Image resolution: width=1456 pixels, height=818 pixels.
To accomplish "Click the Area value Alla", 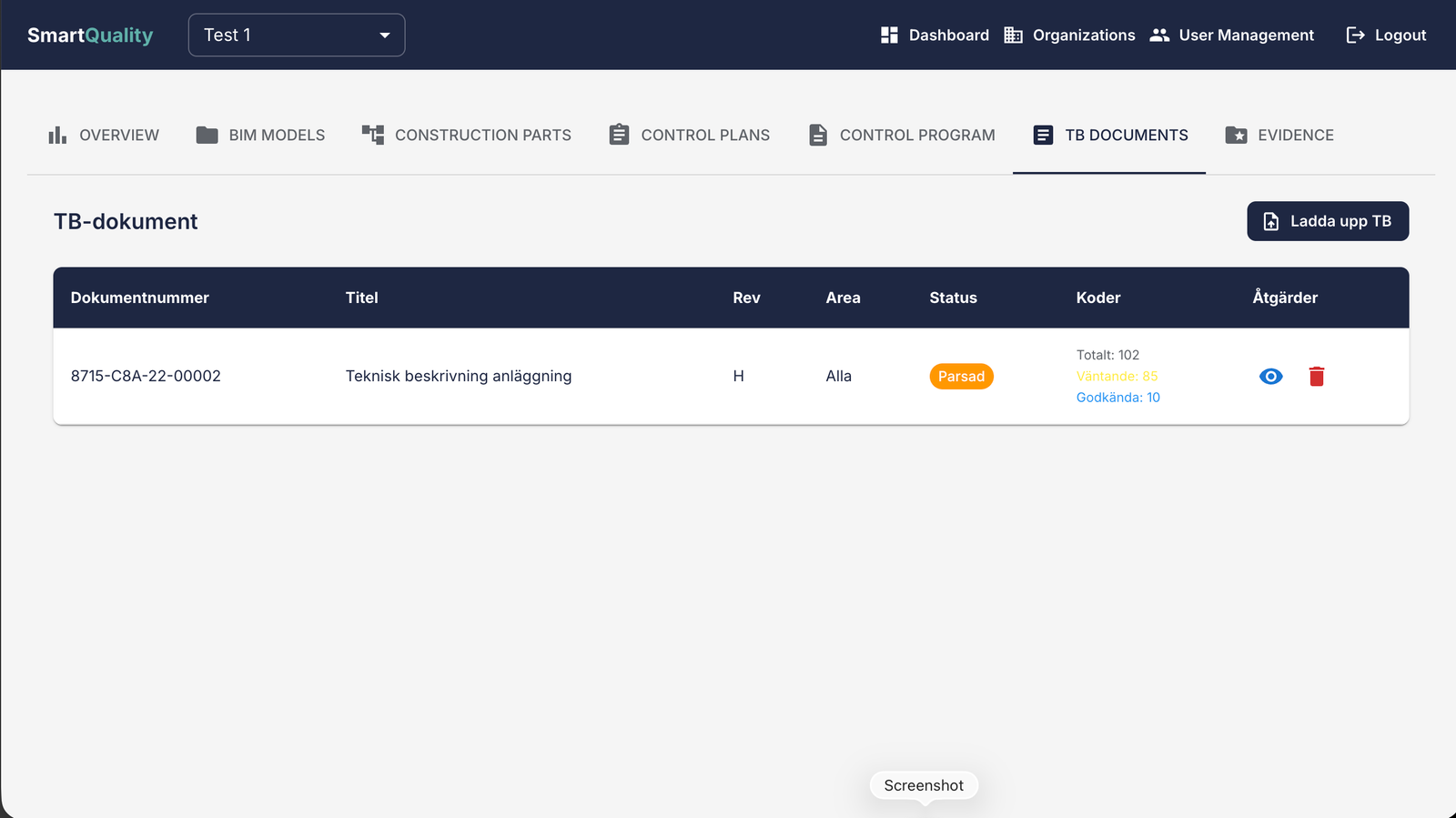I will (838, 376).
